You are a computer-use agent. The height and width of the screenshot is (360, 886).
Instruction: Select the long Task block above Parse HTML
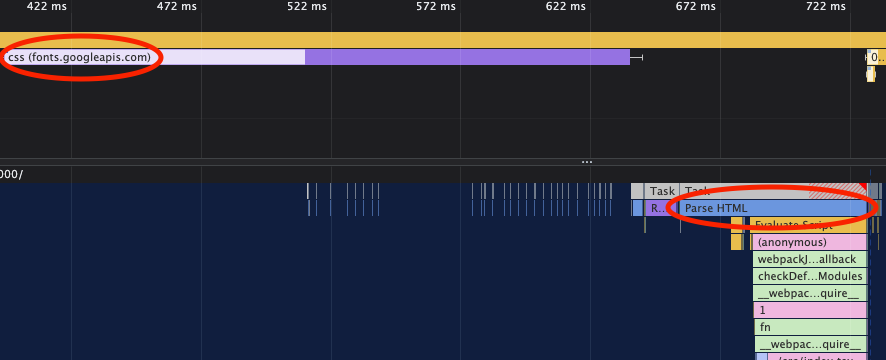coord(773,191)
